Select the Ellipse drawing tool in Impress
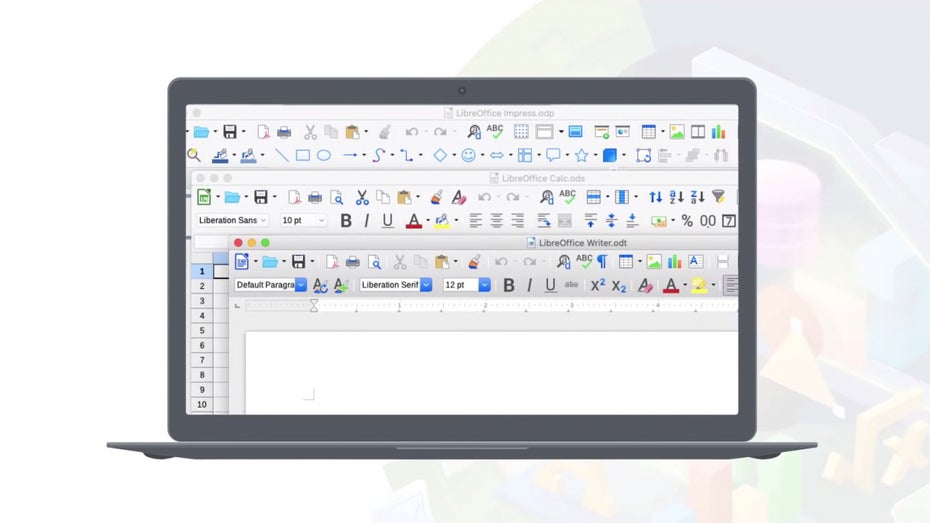 point(324,155)
